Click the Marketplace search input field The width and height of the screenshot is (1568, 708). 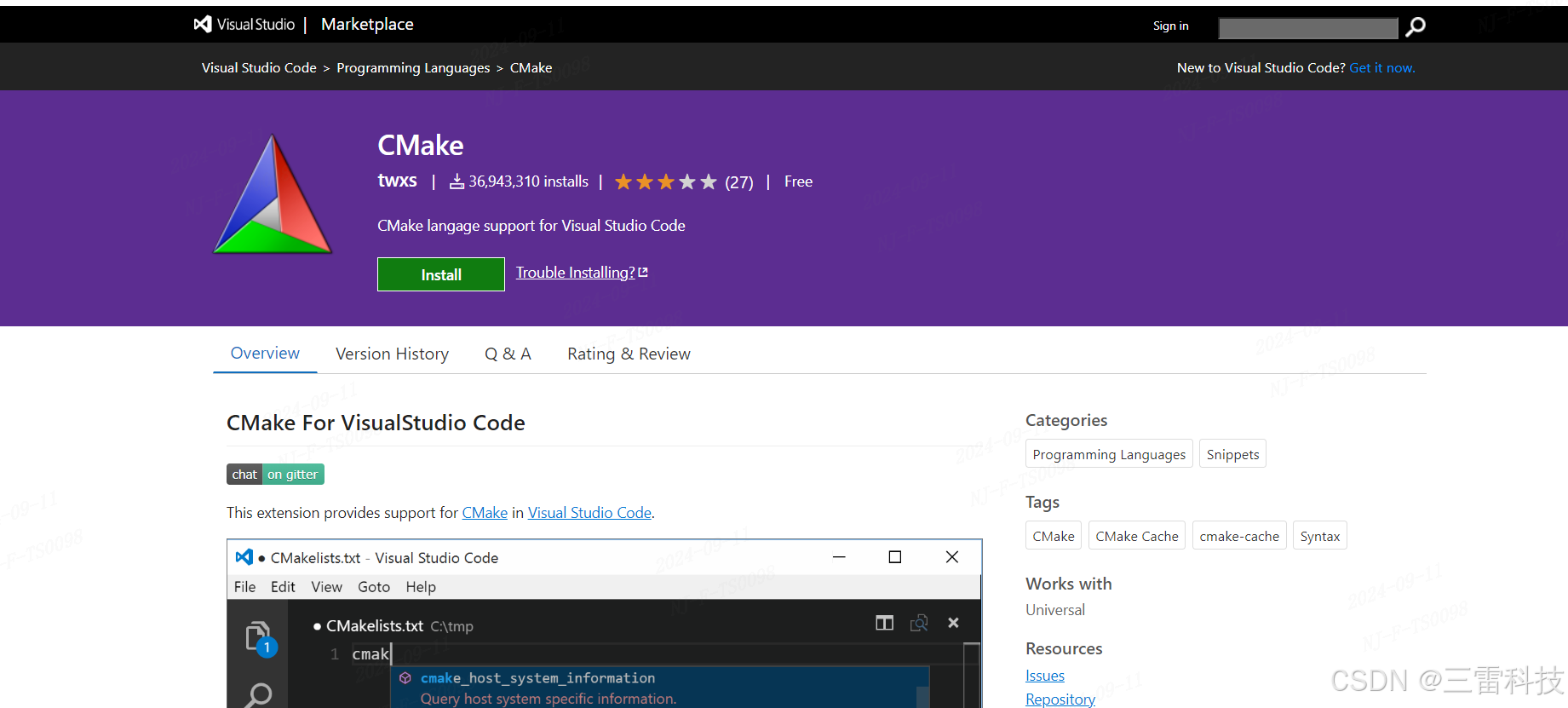click(1308, 28)
